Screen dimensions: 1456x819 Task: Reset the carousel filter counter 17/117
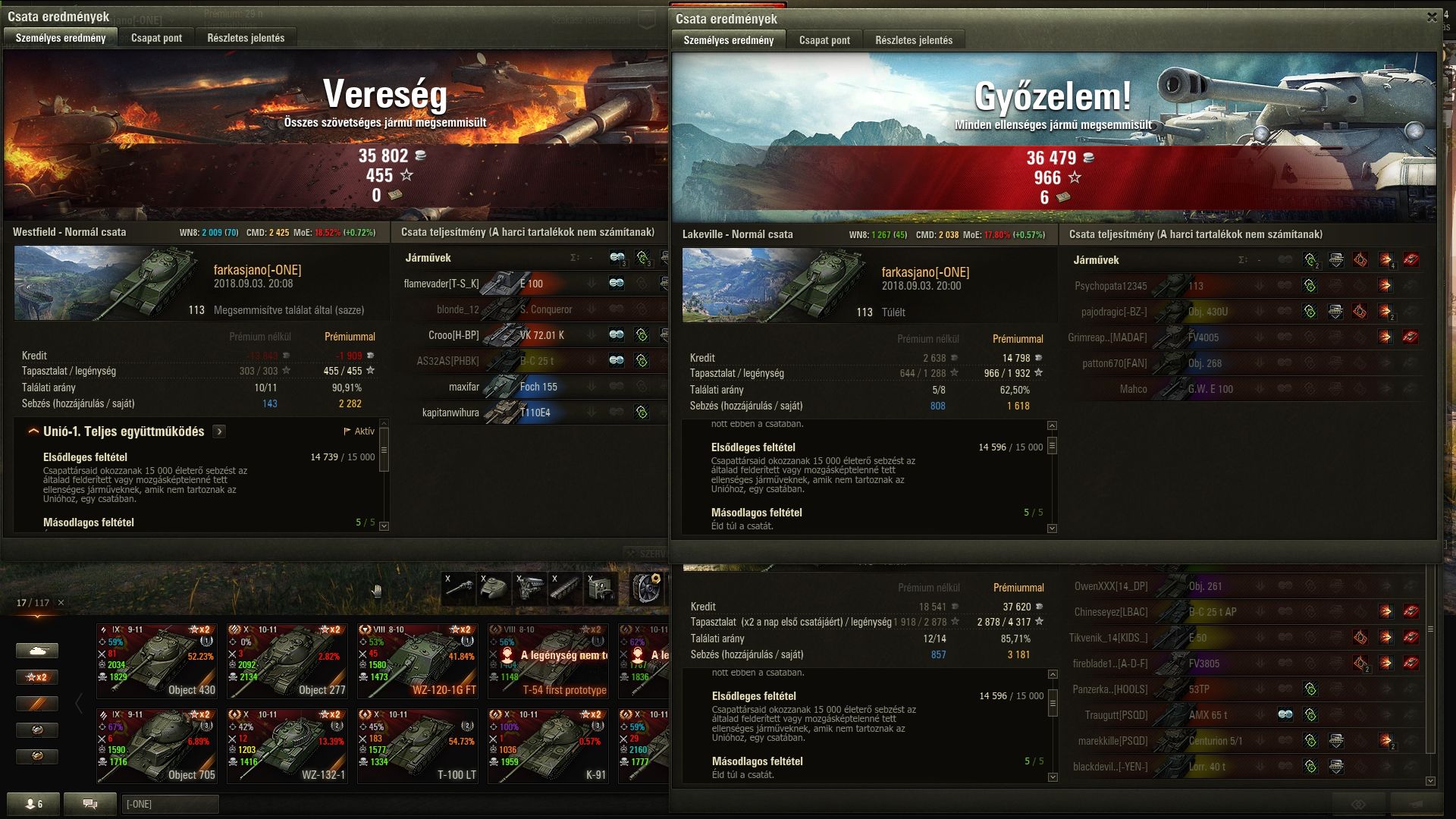coord(61,603)
